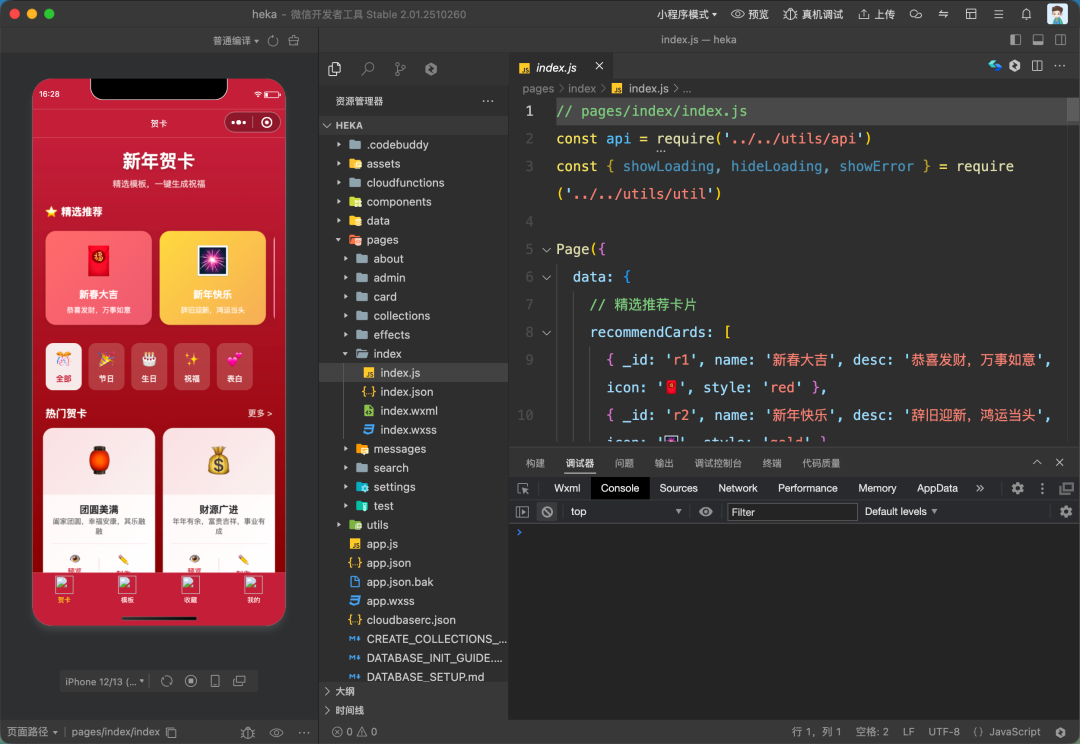Screen dimensions: 1080x744
Task: Toggle simulator page visibility eye icon
Action: pos(276,732)
